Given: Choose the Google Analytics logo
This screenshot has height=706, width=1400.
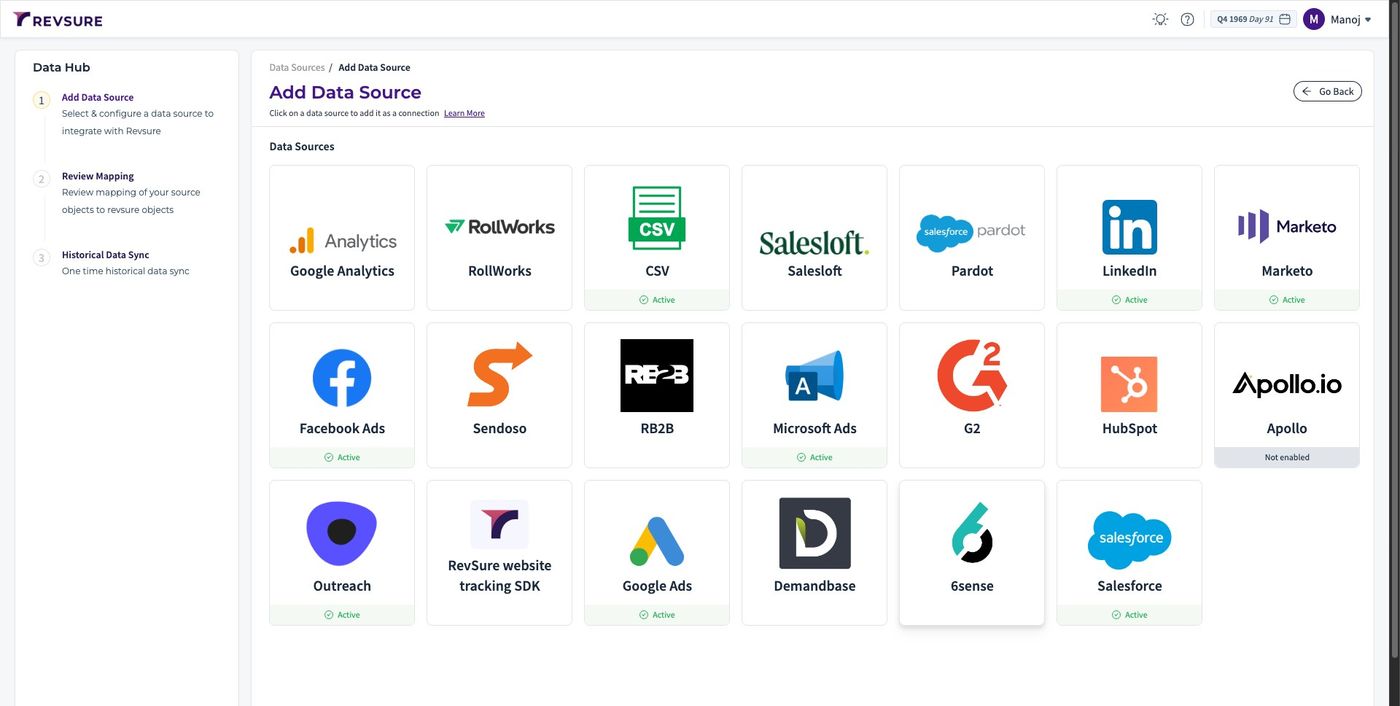Looking at the screenshot, I should pyautogui.click(x=342, y=241).
